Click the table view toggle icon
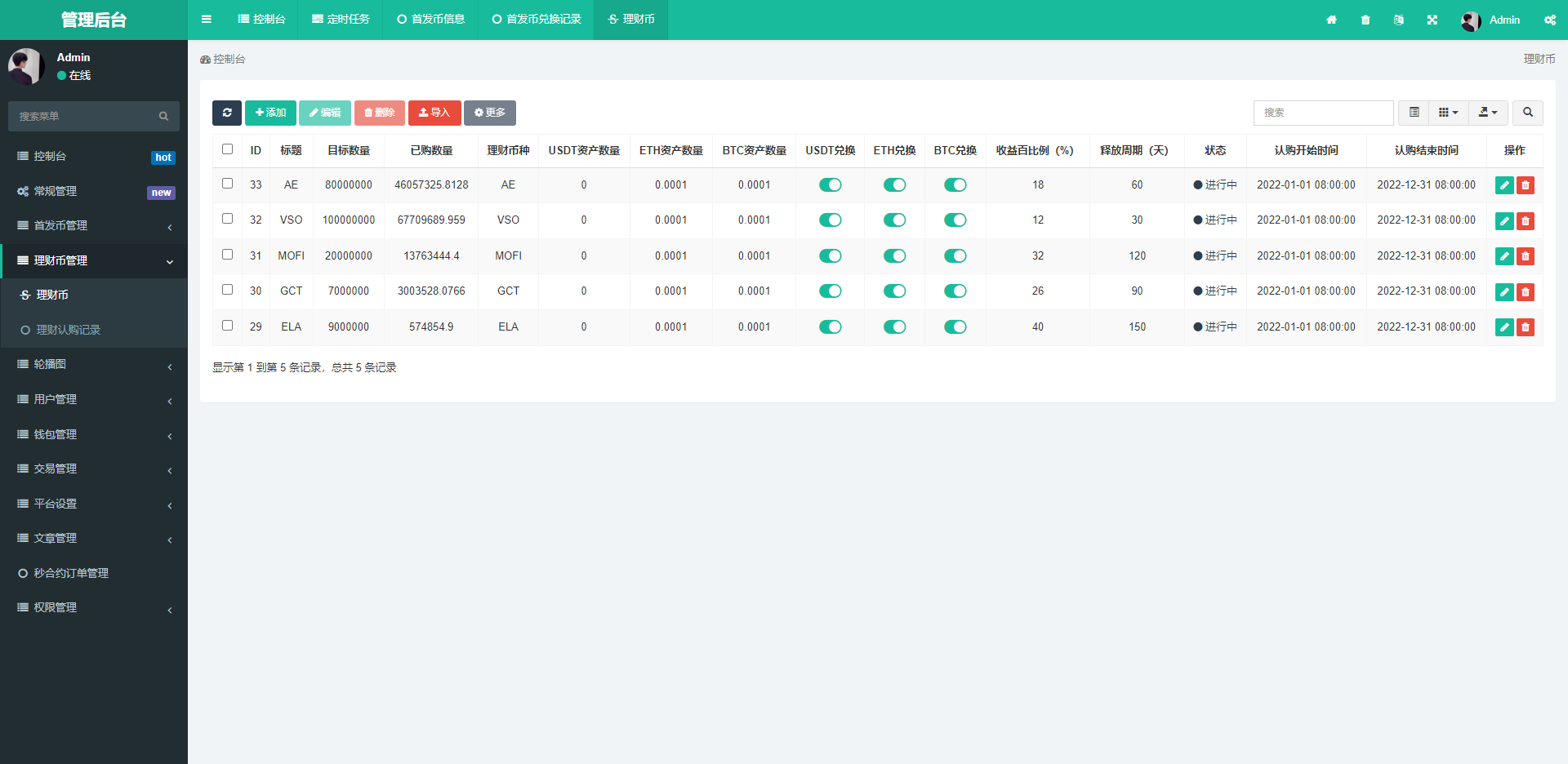 coord(1414,113)
